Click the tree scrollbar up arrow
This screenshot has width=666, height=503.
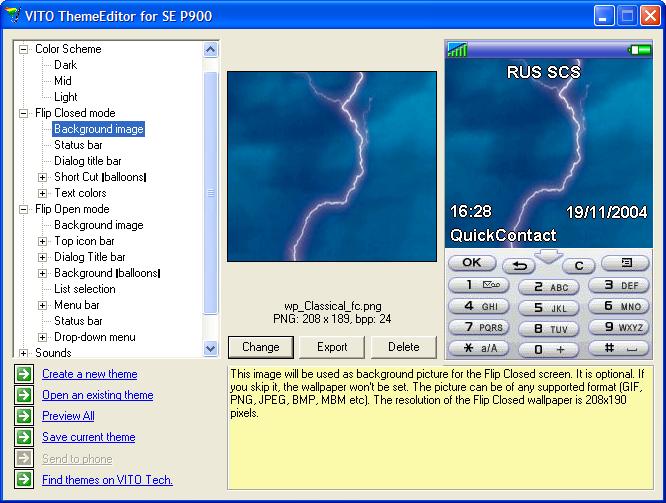tap(210, 50)
